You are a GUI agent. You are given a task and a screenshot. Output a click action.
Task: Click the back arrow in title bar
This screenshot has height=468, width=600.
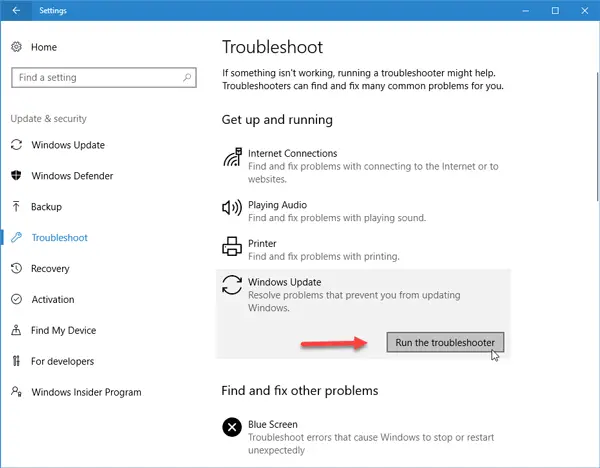click(16, 10)
